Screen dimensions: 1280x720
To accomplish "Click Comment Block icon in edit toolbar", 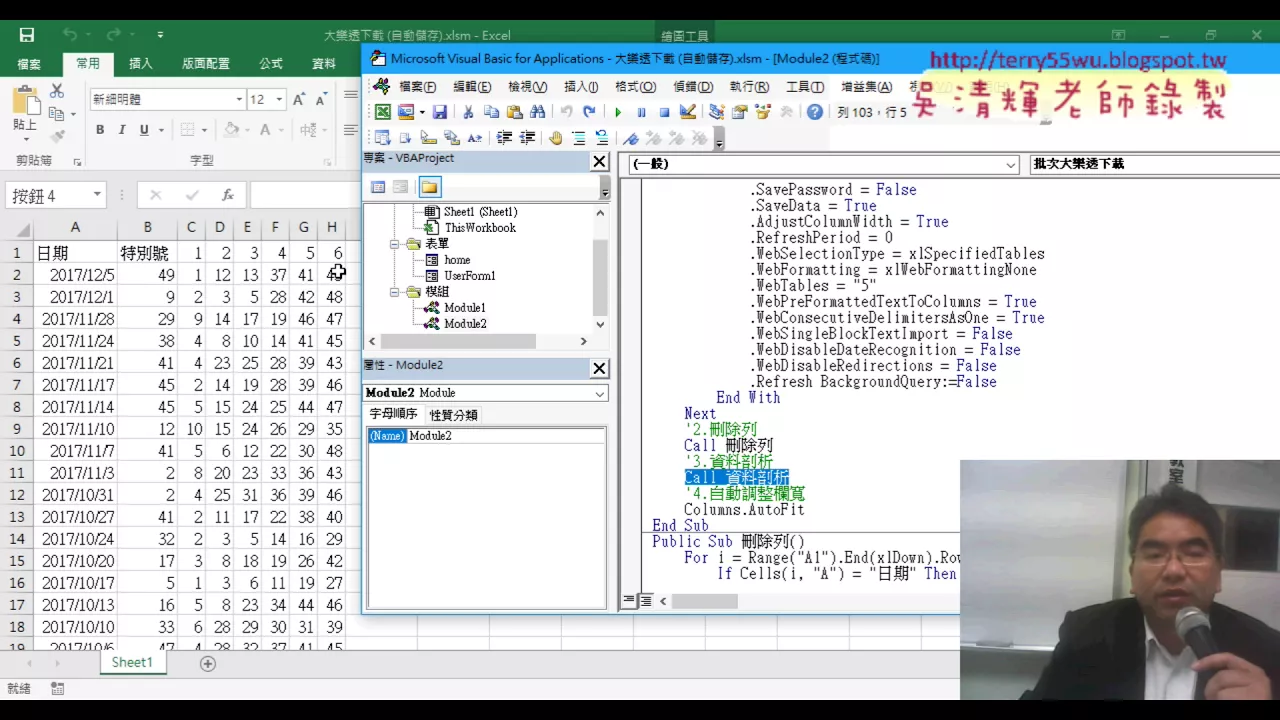I will click(x=579, y=138).
